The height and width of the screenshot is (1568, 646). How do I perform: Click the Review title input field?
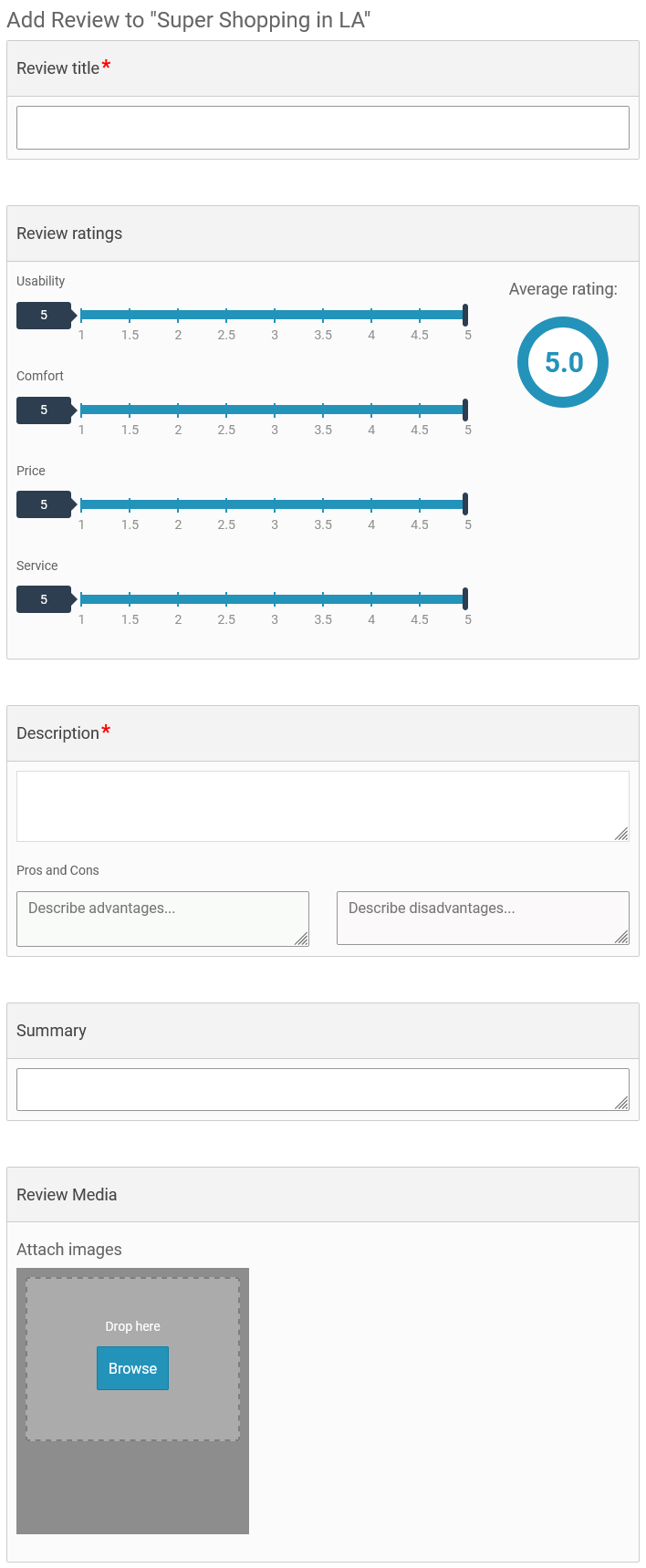click(x=323, y=128)
